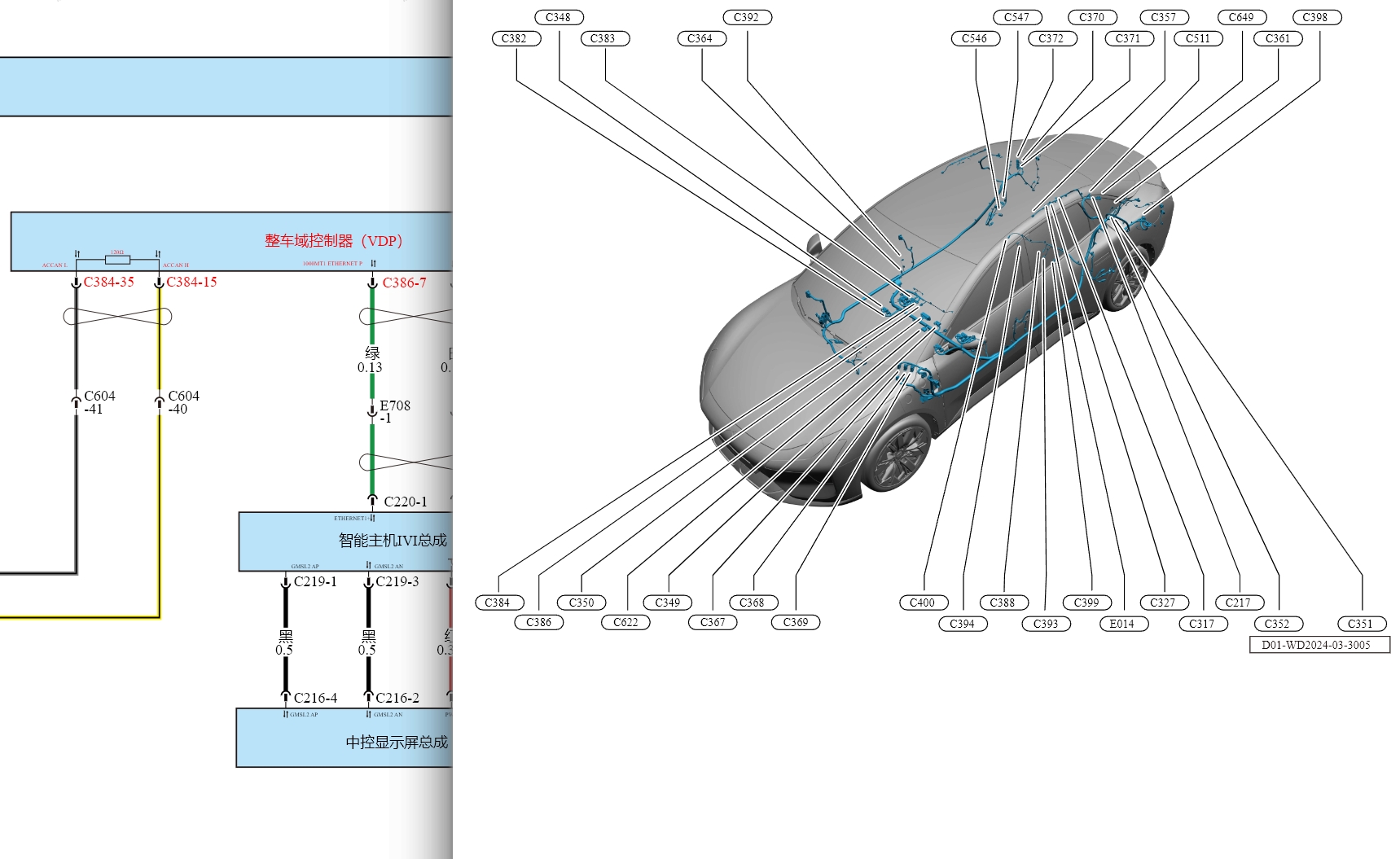Open the red C386-7 connector link
This screenshot has width=1400, height=859.
[x=404, y=283]
